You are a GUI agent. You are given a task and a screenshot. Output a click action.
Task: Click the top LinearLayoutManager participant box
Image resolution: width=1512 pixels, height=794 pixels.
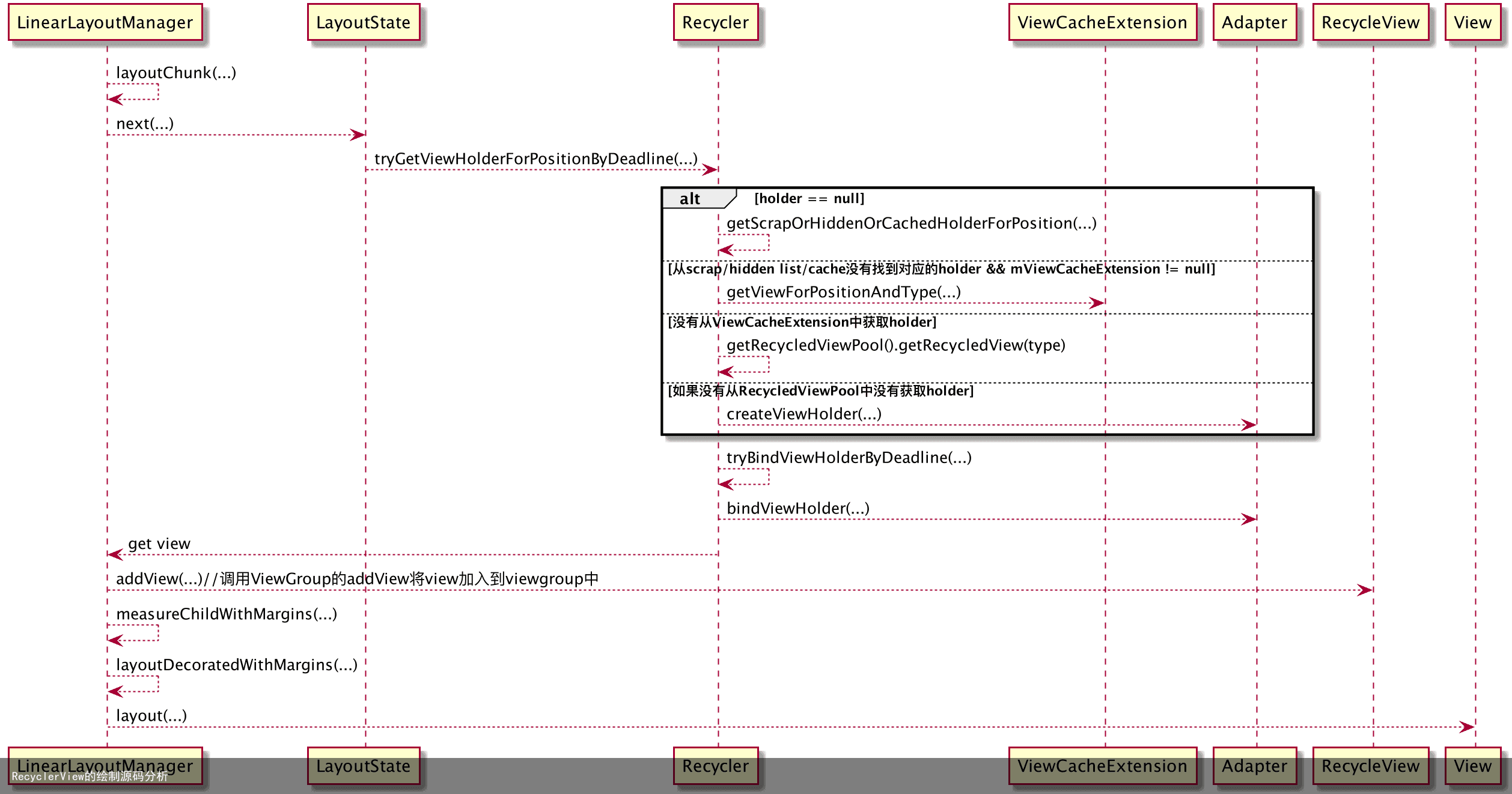pos(105,22)
